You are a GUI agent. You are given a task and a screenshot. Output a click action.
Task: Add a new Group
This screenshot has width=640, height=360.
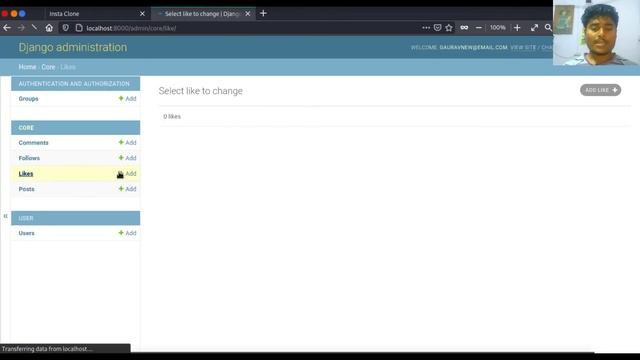coord(127,99)
